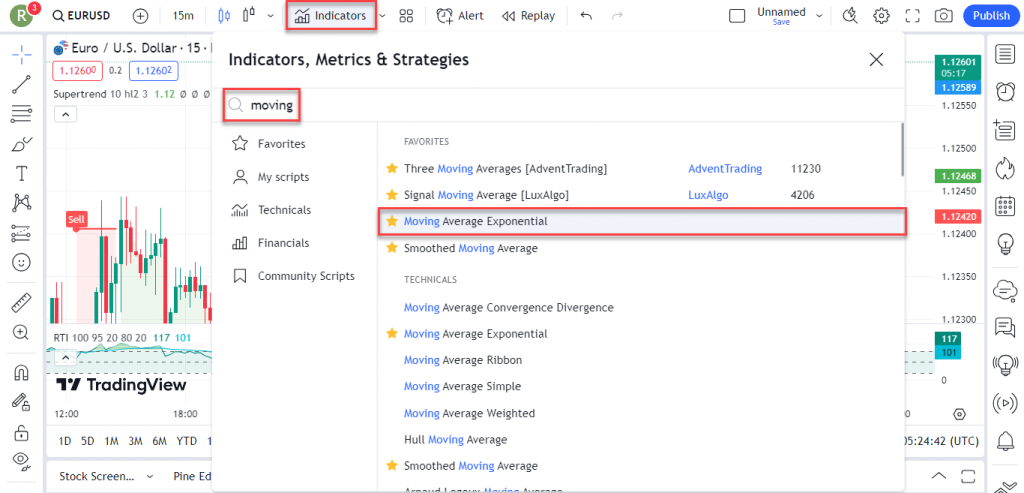Open chart settings gear icon
Image resolution: width=1024 pixels, height=493 pixels.
point(881,16)
